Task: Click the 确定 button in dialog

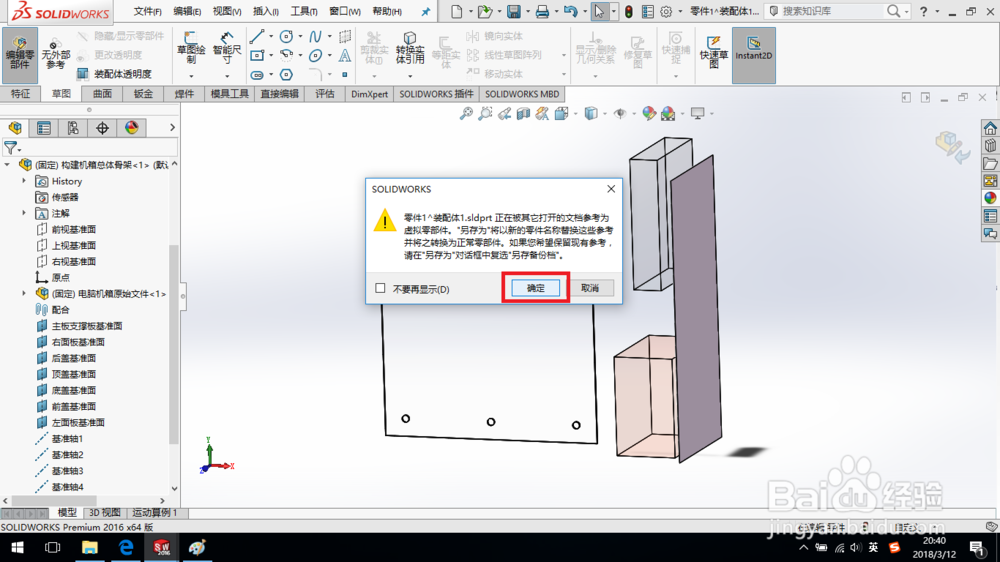Action: pos(536,288)
